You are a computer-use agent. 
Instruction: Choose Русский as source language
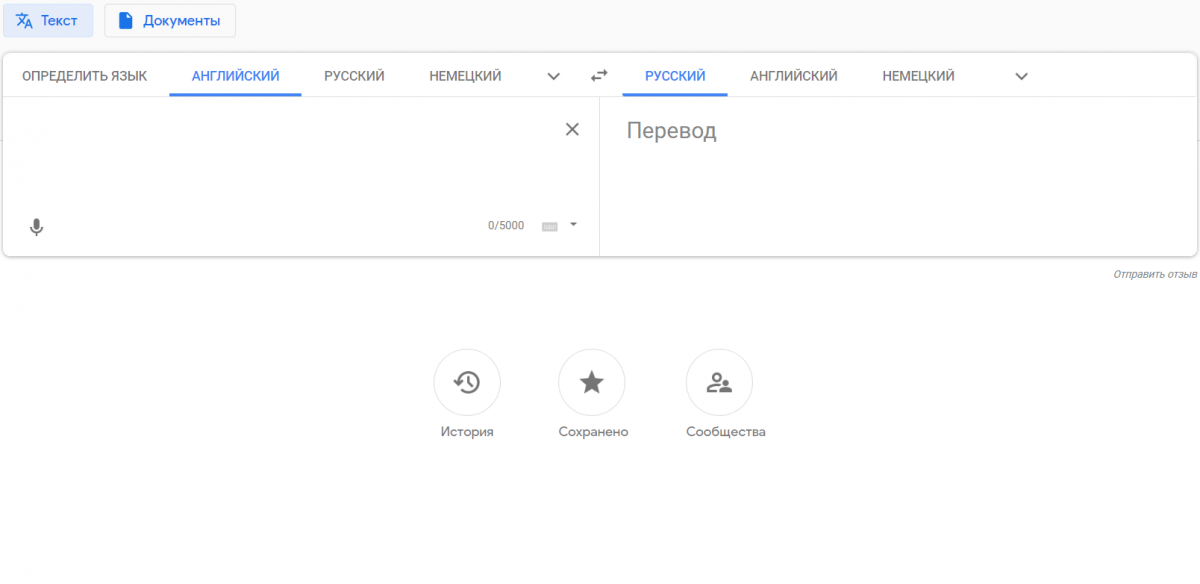pos(354,76)
